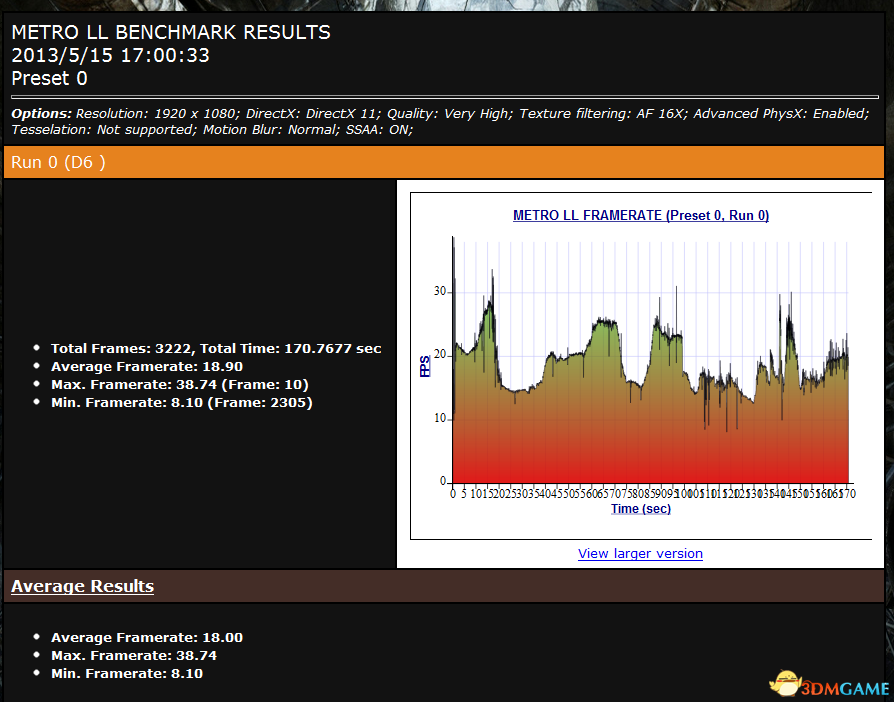Select the 'Run 0 (D6 )' orange header
This screenshot has width=894, height=702.
444,162
